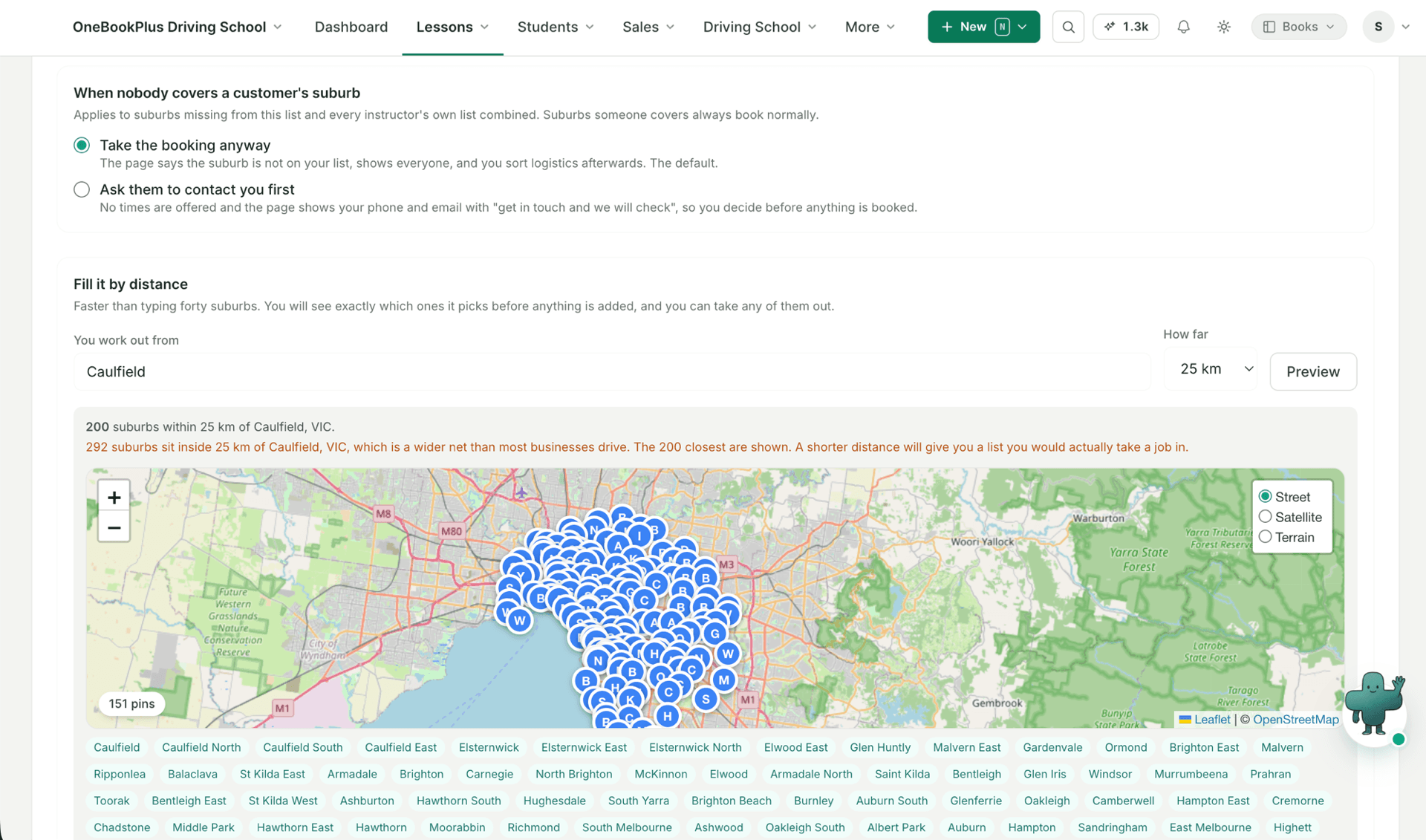Screen dimensions: 1426x840
Task: Click the Cremorne chip
Action: pyautogui.click(x=1298, y=801)
